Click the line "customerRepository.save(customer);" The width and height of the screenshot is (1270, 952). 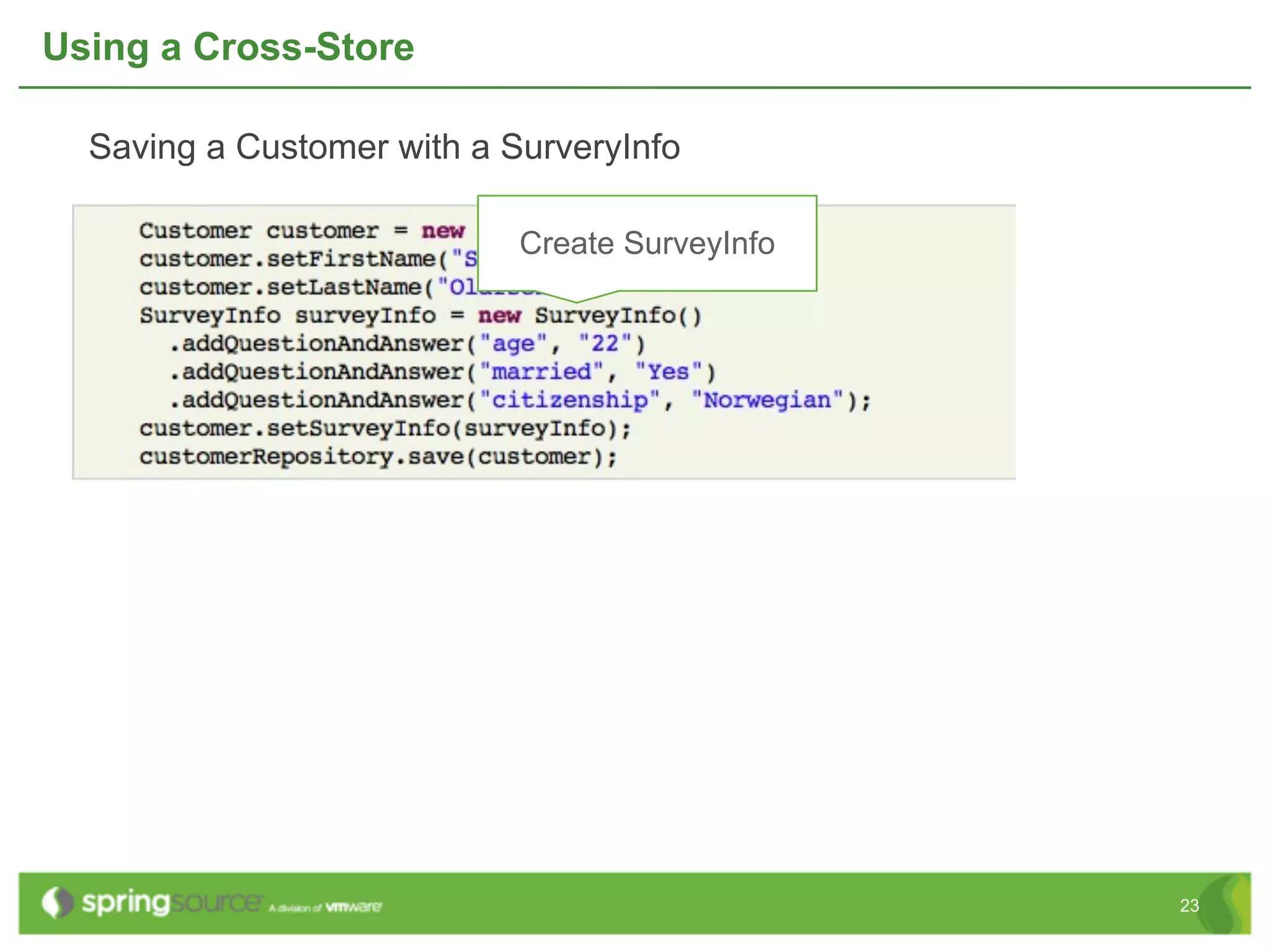click(378, 457)
